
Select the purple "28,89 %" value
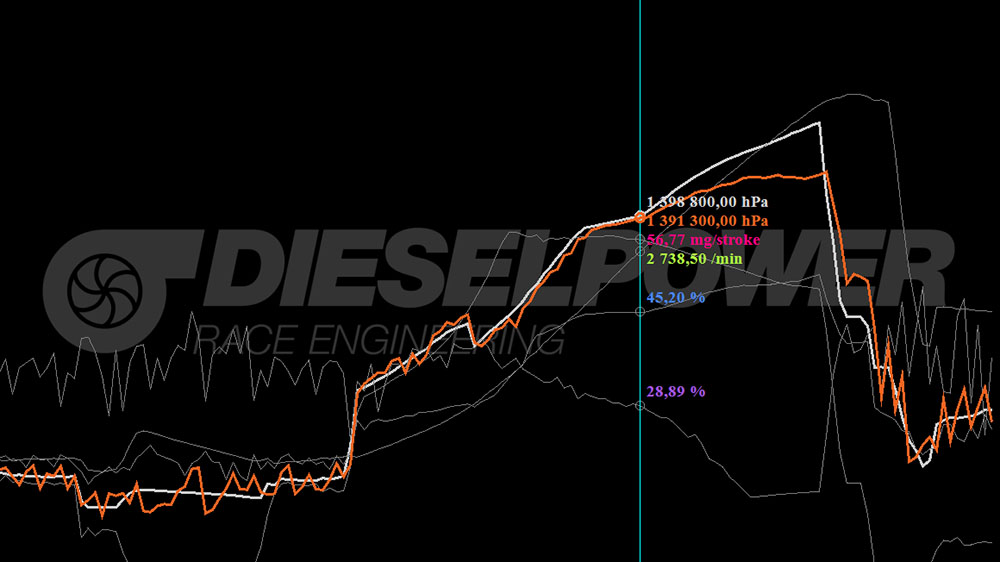click(676, 391)
